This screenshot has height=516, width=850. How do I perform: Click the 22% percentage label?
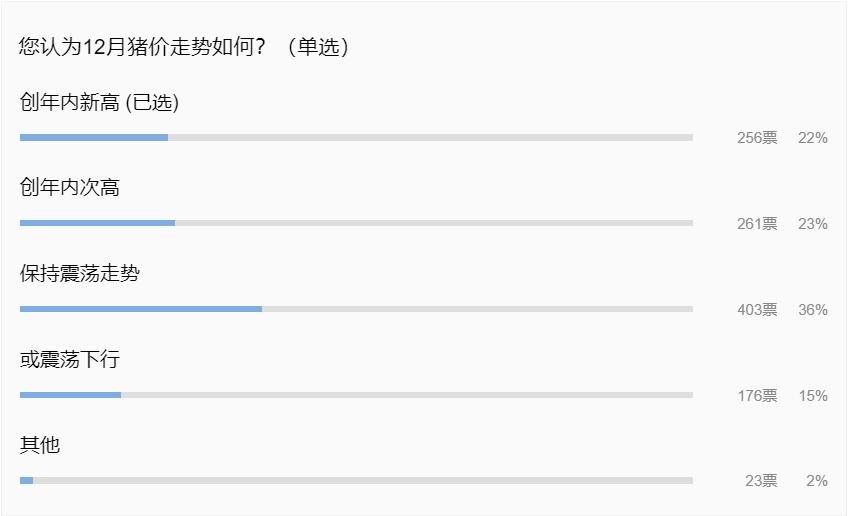pyautogui.click(x=812, y=138)
